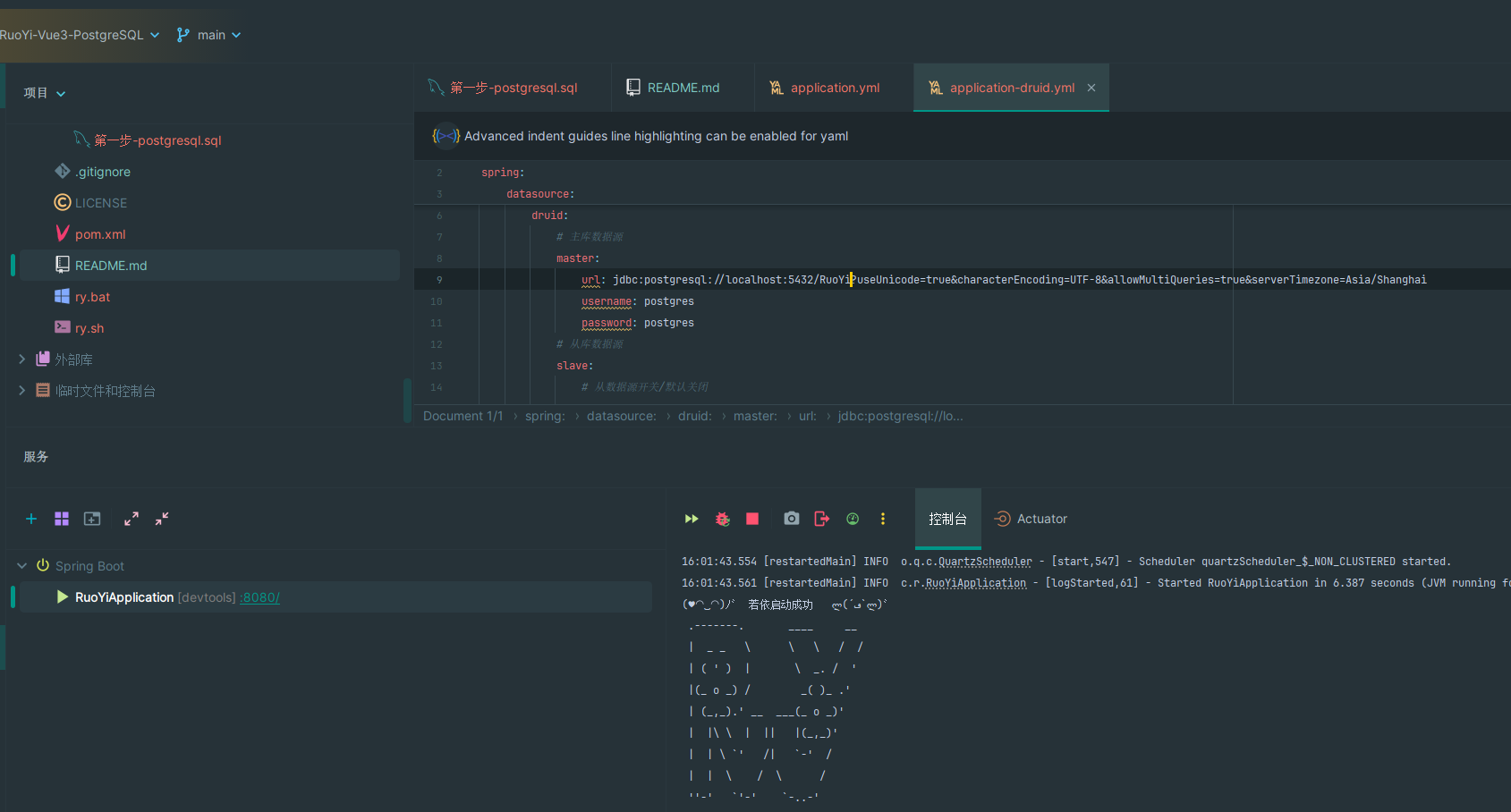Open the three-dot More menu in Services toolbar
This screenshot has width=1511, height=812.
(883, 519)
